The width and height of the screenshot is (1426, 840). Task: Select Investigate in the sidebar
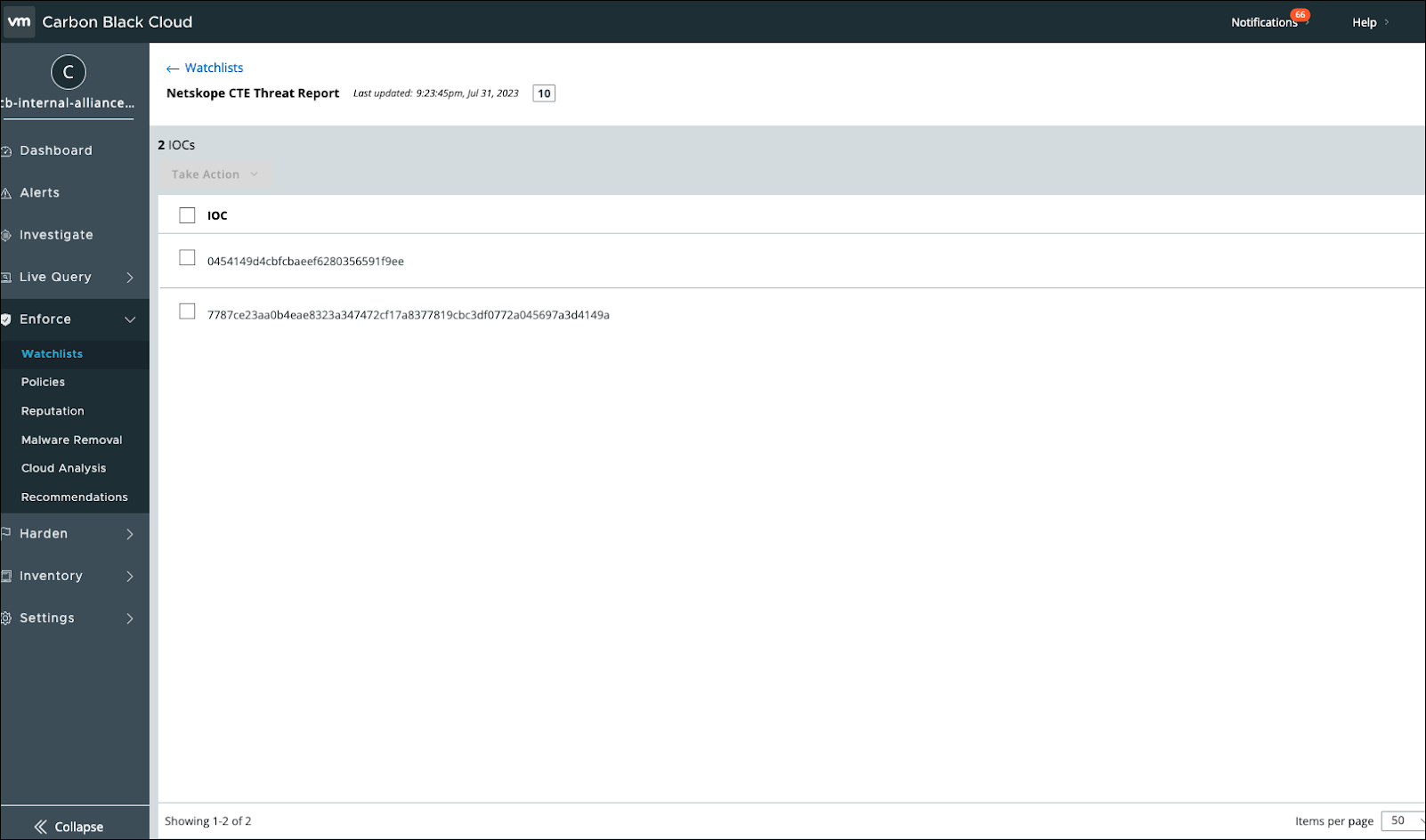tap(56, 235)
